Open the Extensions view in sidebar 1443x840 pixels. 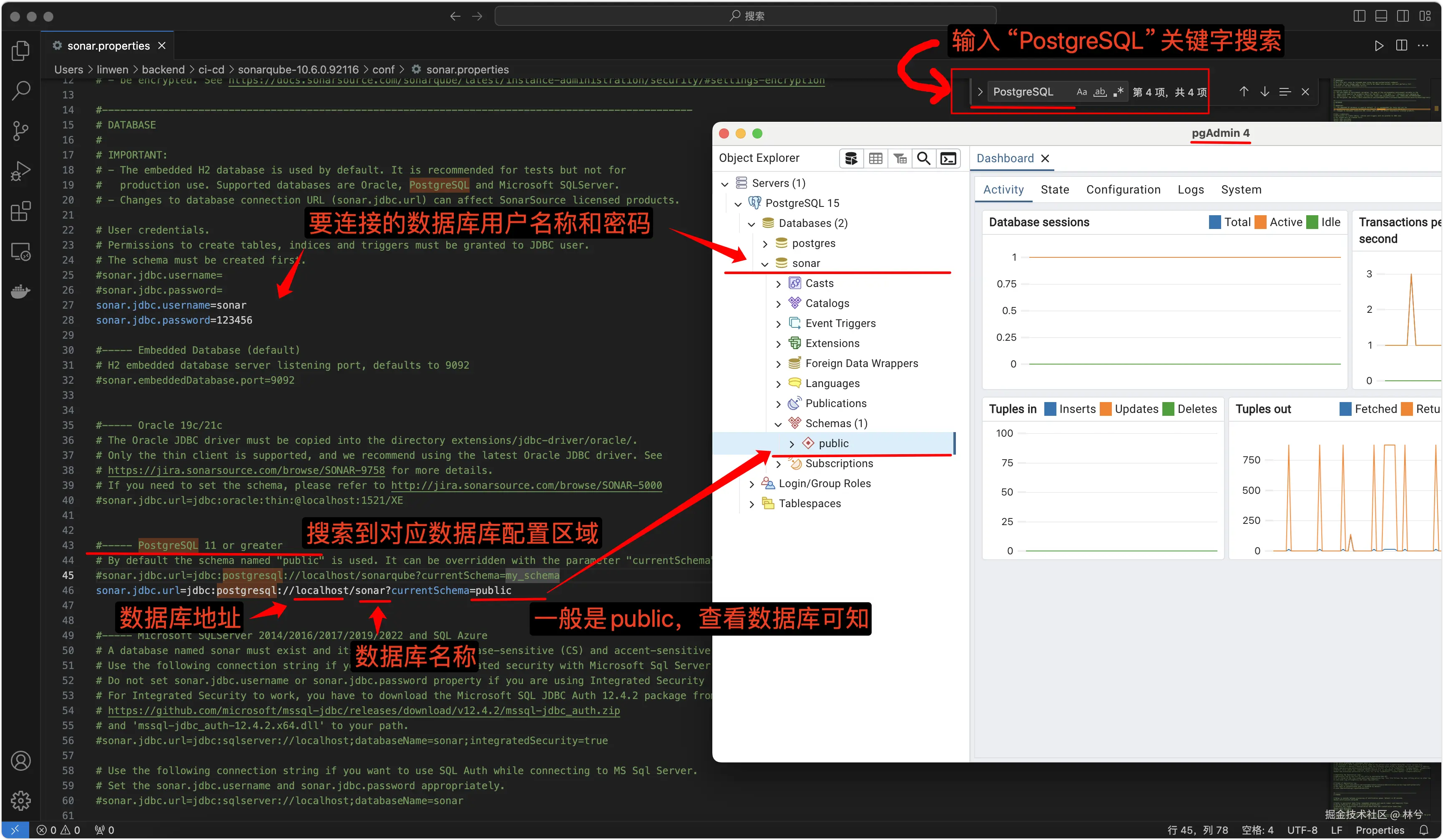point(20,211)
